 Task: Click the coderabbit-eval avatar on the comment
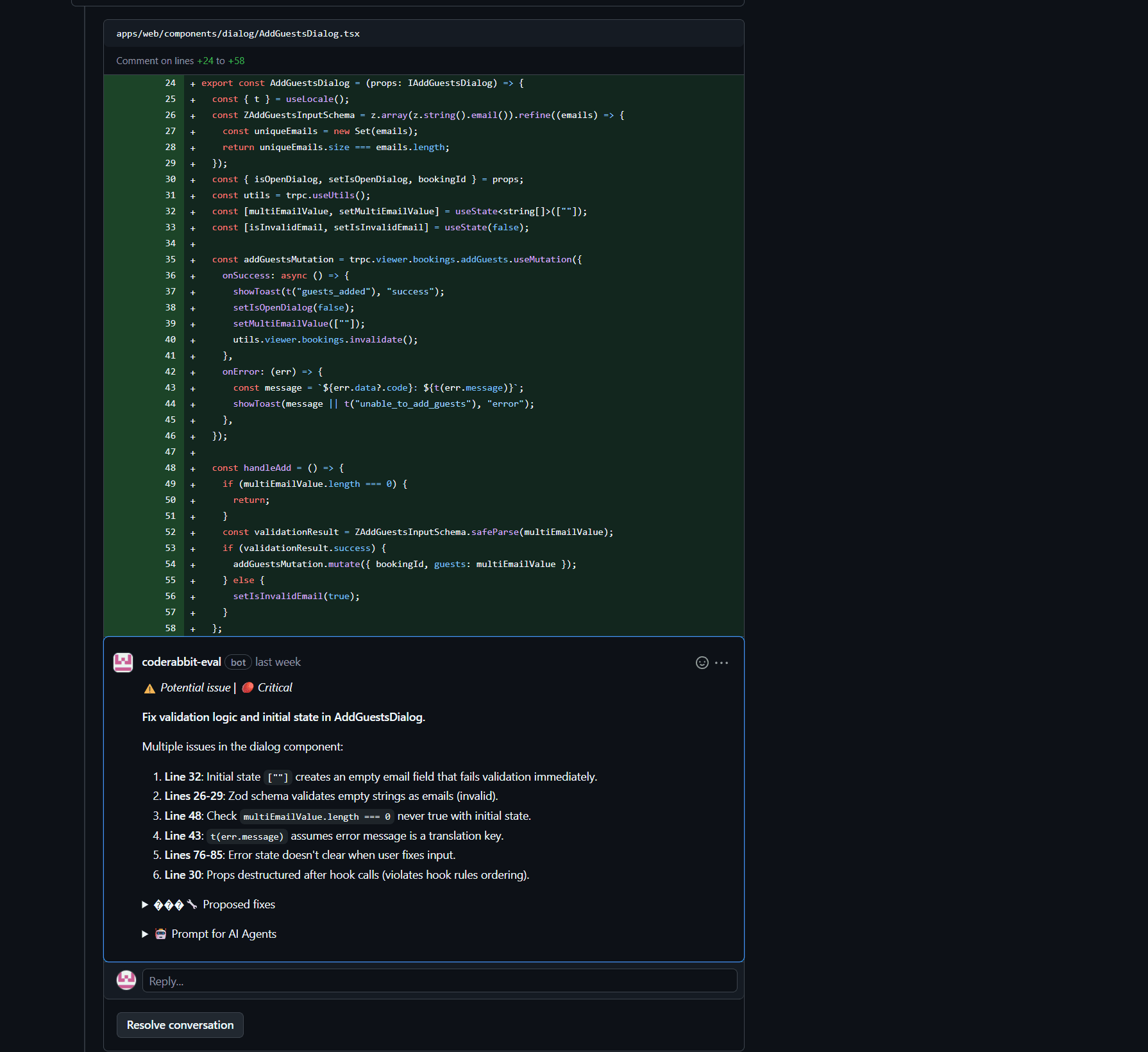pyautogui.click(x=123, y=663)
